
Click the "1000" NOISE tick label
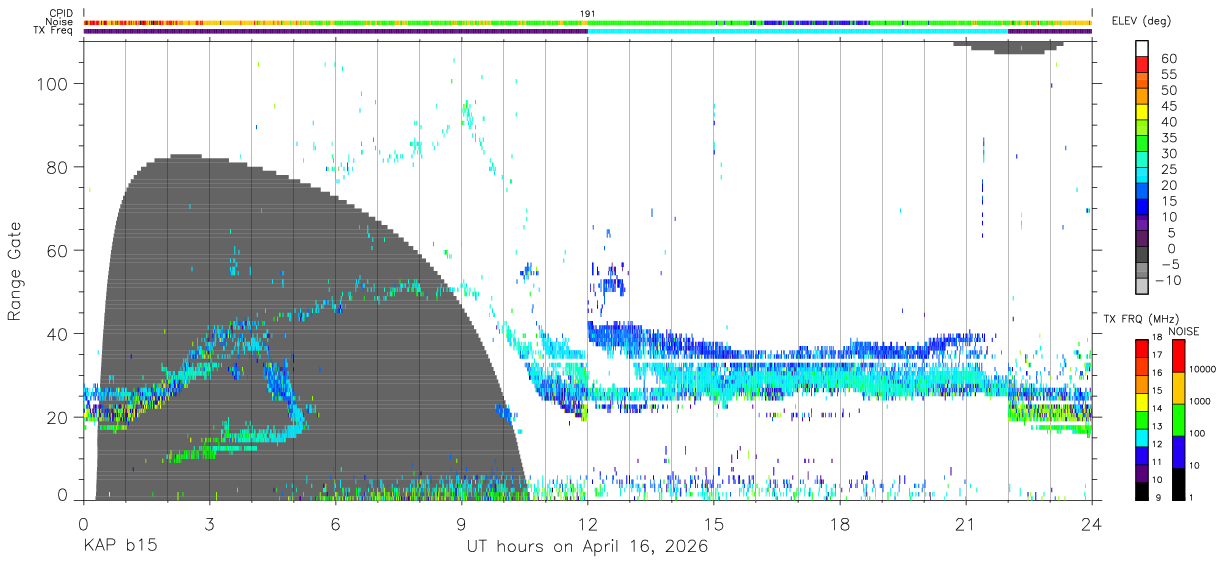point(1201,402)
